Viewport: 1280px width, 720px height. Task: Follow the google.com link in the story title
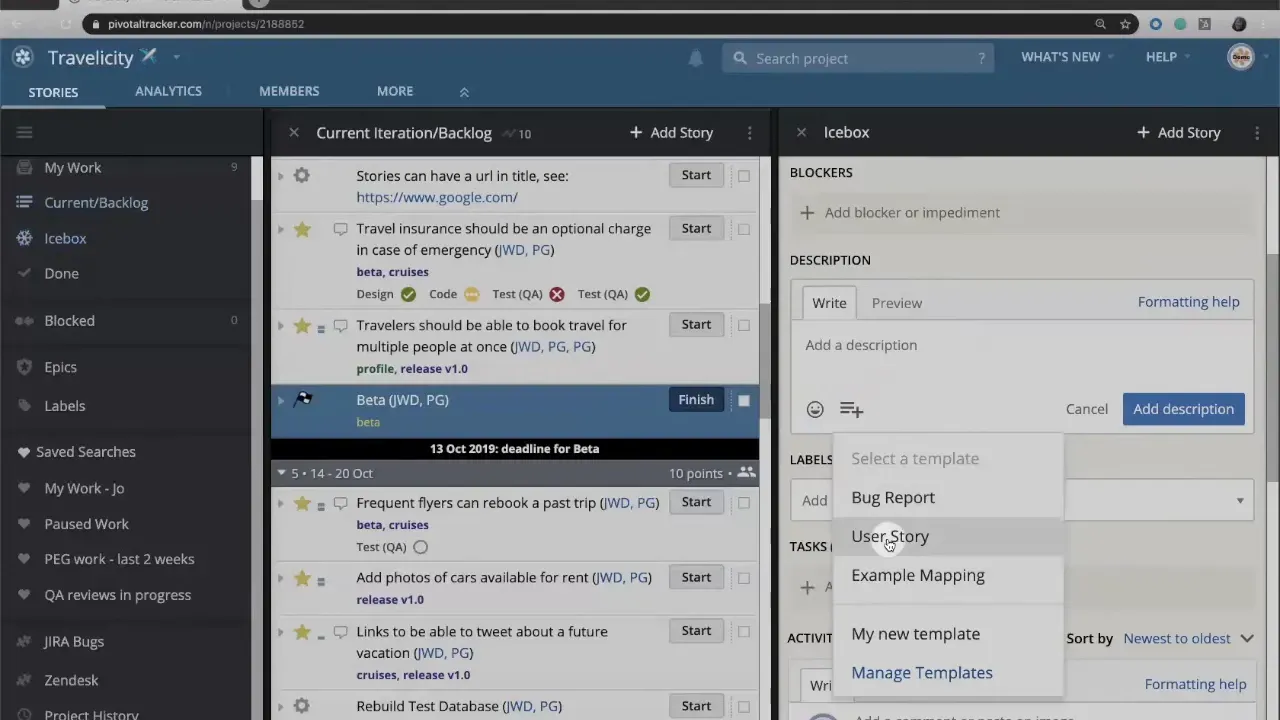click(437, 197)
